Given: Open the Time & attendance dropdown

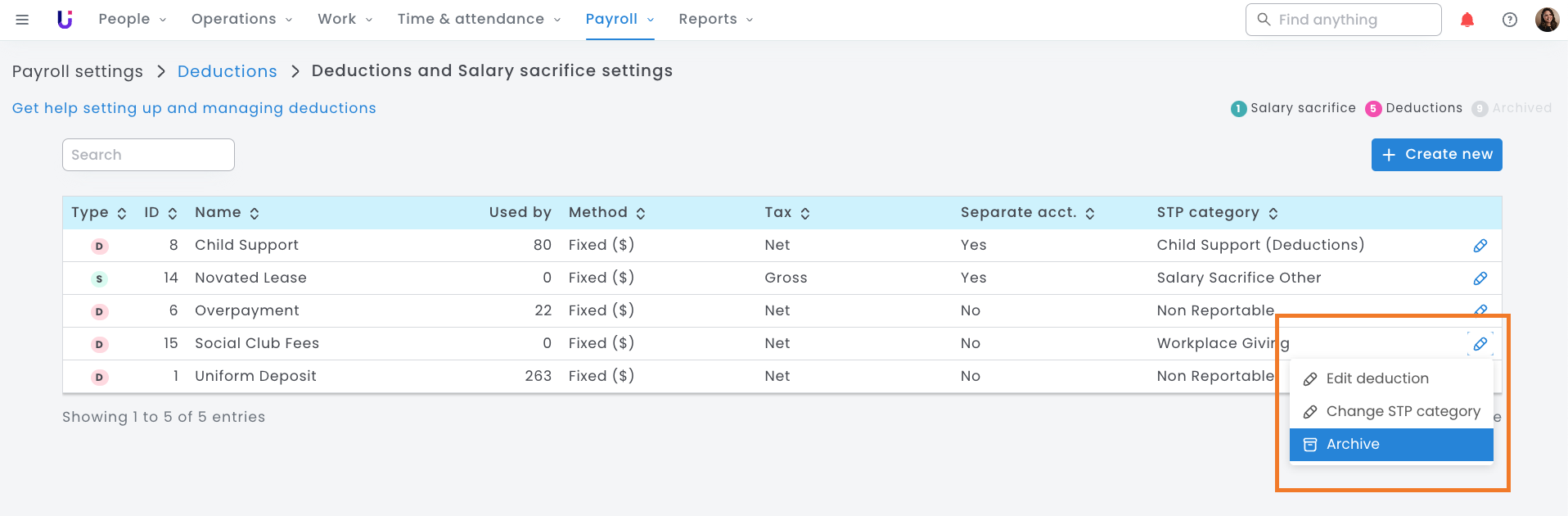Looking at the screenshot, I should tap(479, 20).
